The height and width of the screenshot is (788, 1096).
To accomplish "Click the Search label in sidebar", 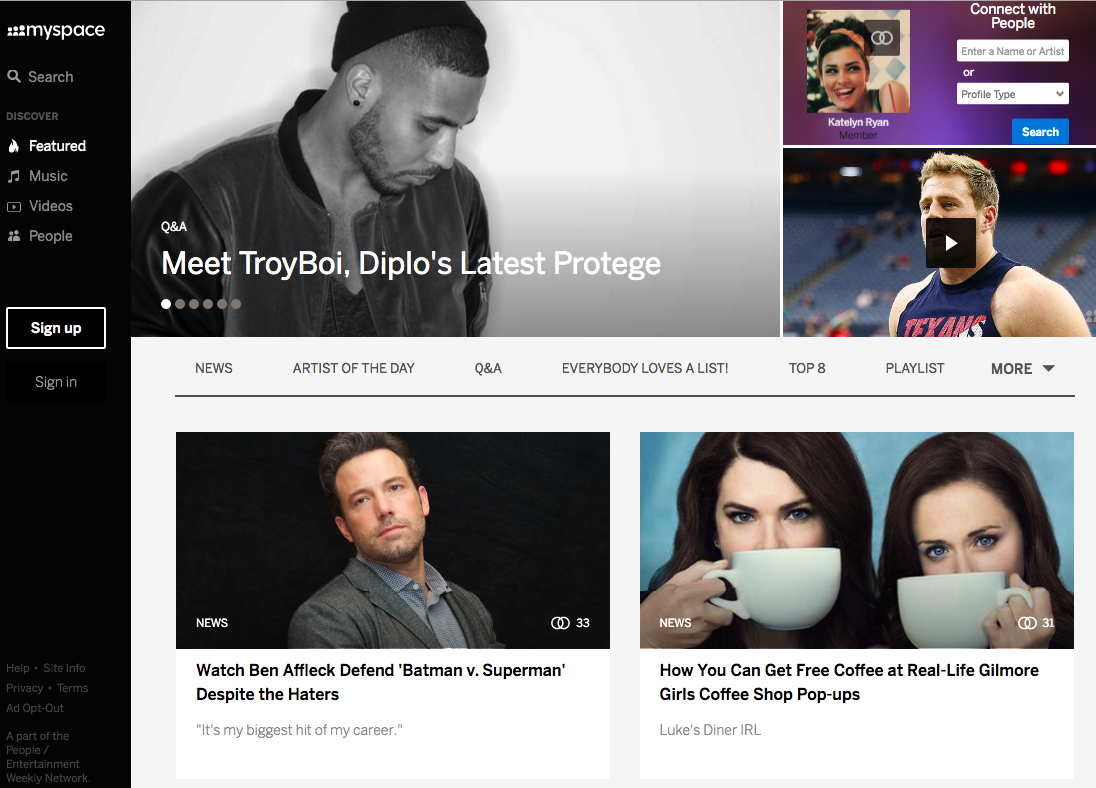I will 50,77.
